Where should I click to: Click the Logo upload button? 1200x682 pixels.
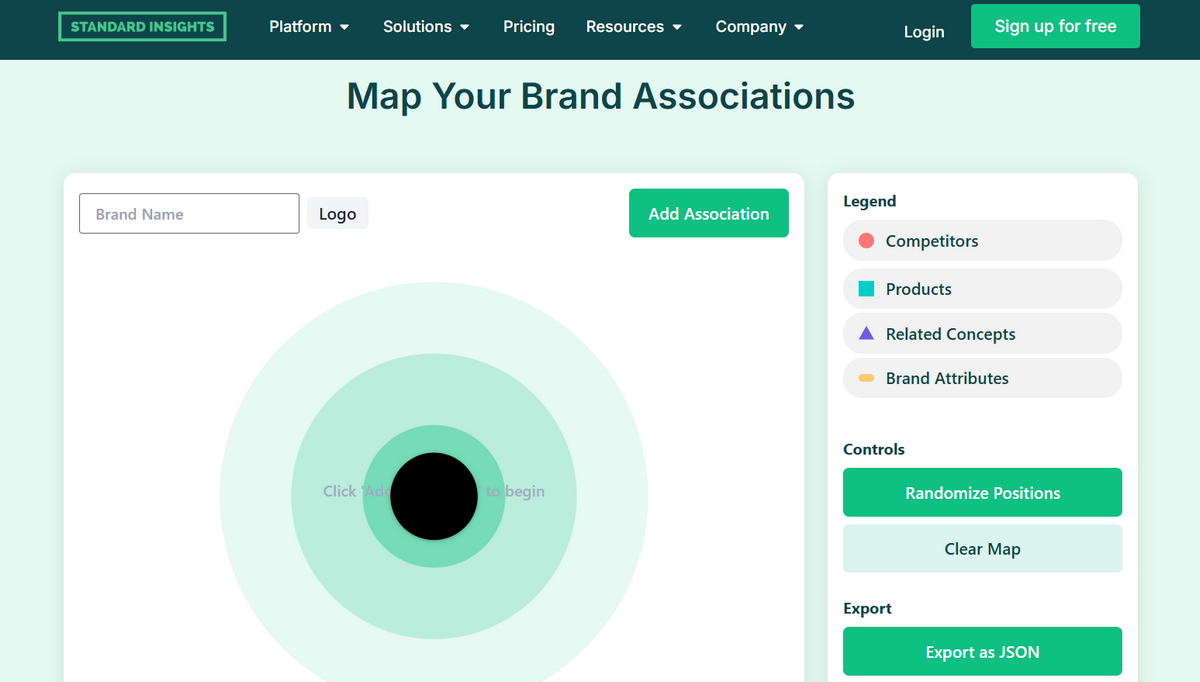click(x=338, y=214)
